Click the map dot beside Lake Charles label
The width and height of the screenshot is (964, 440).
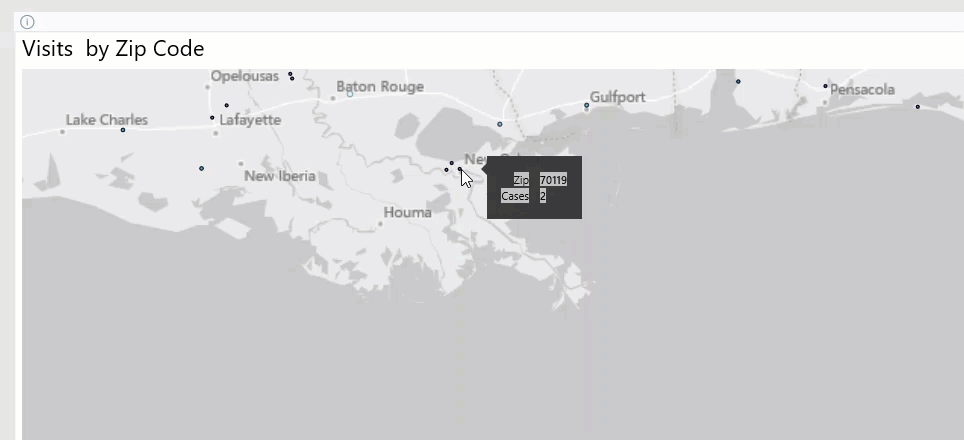click(123, 130)
